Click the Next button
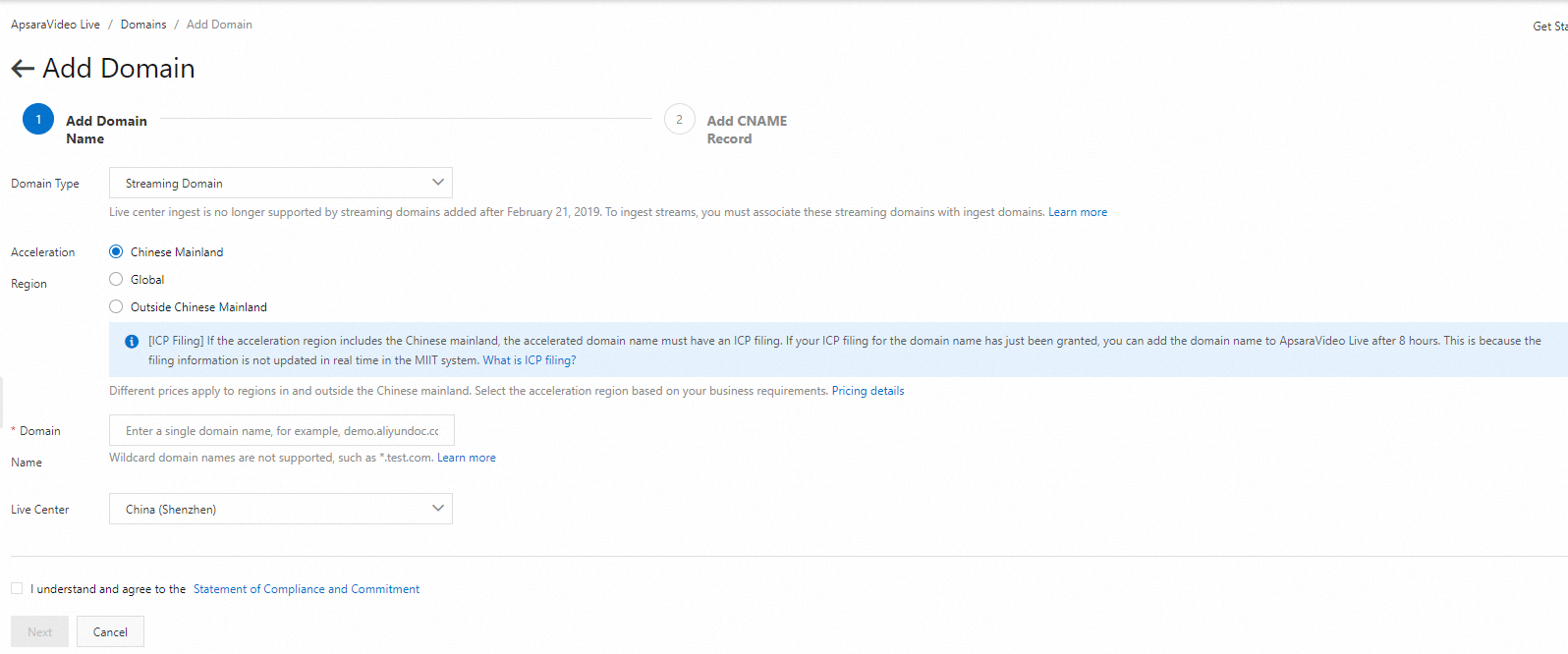 [39, 631]
